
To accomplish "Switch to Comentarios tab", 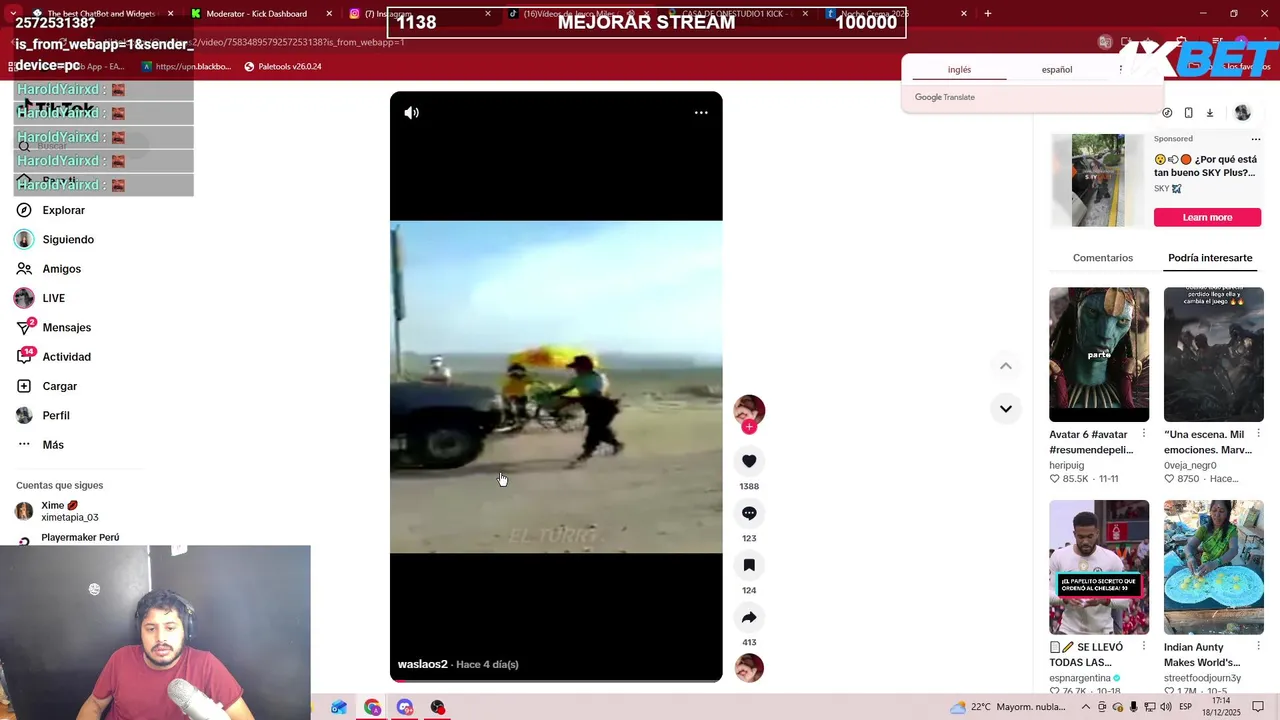I will (1103, 258).
